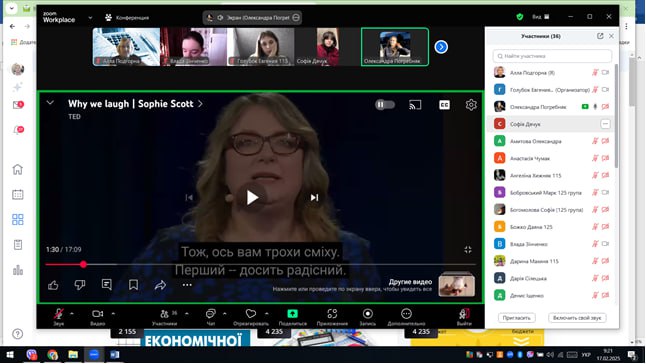Screen dimensions: 646x364
Task: Open video settings gear icon
Action: tap(471, 105)
